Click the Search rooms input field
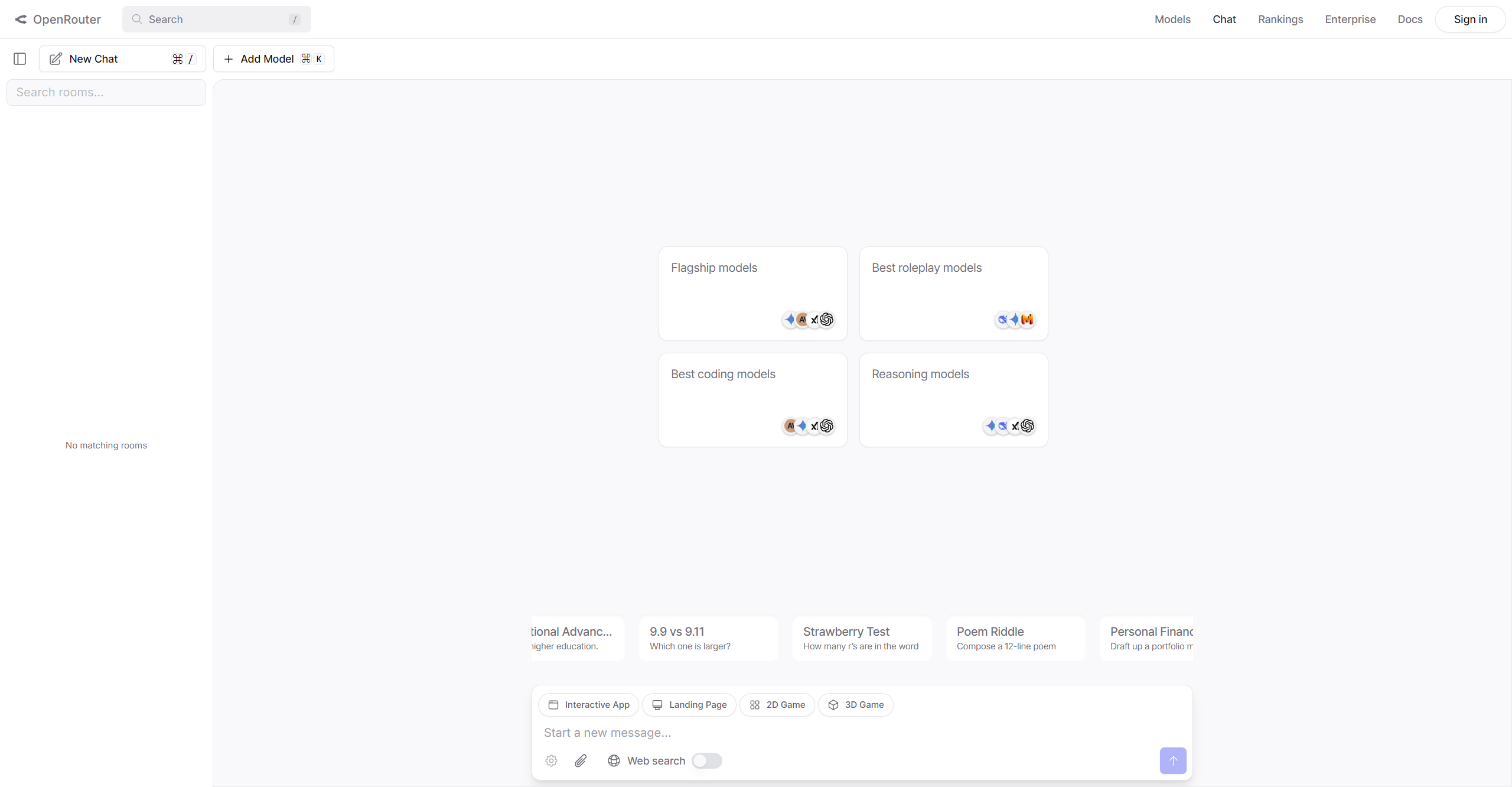 (x=106, y=92)
